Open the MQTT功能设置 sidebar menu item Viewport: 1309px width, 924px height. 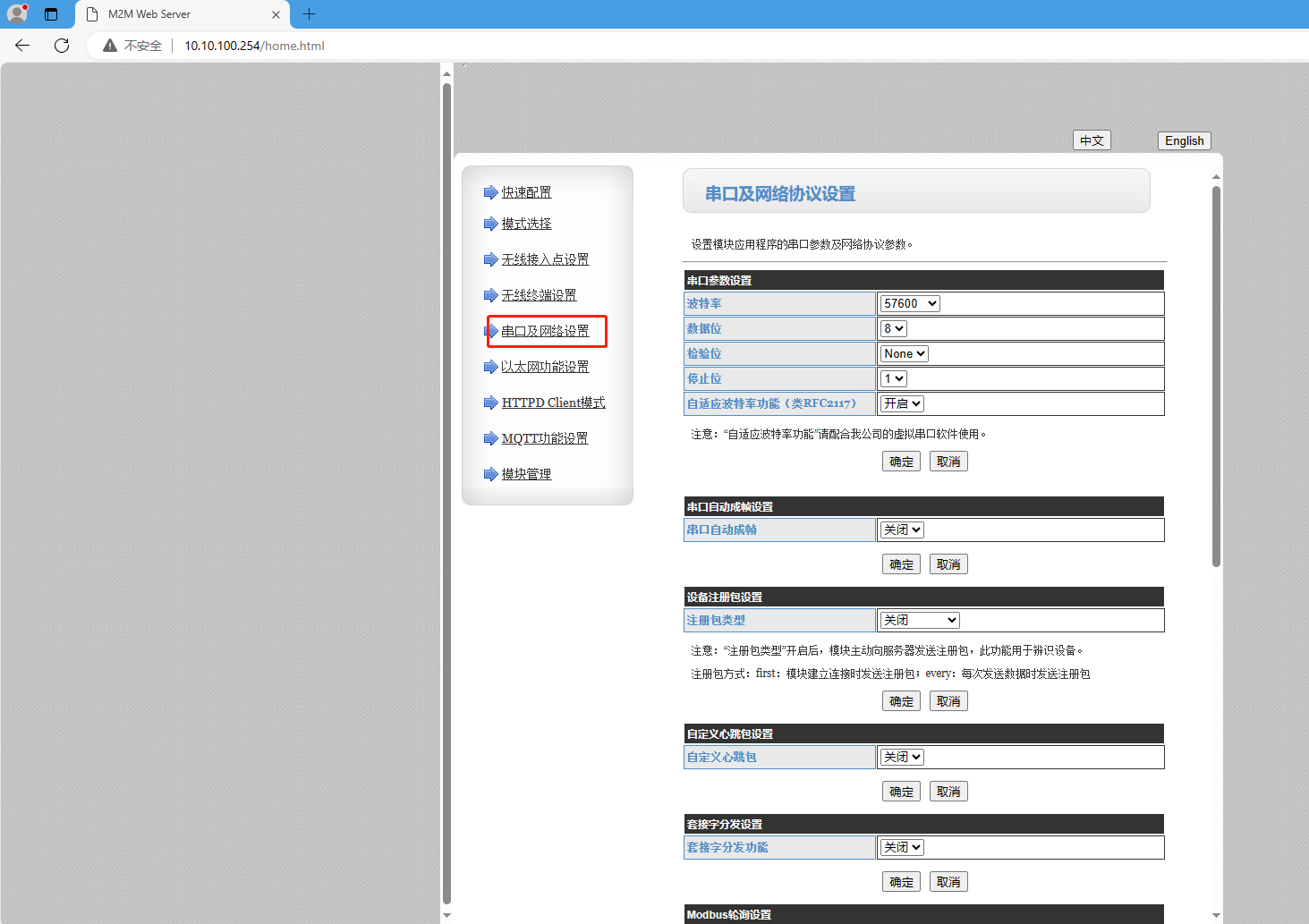coord(544,438)
